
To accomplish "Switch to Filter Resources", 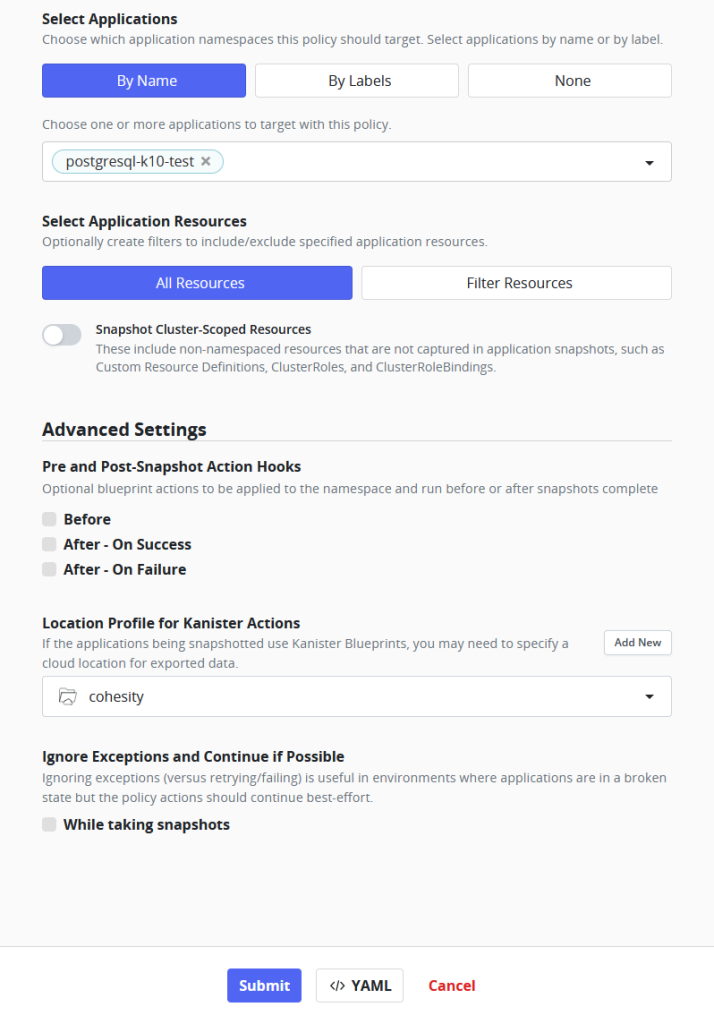I will coord(516,283).
